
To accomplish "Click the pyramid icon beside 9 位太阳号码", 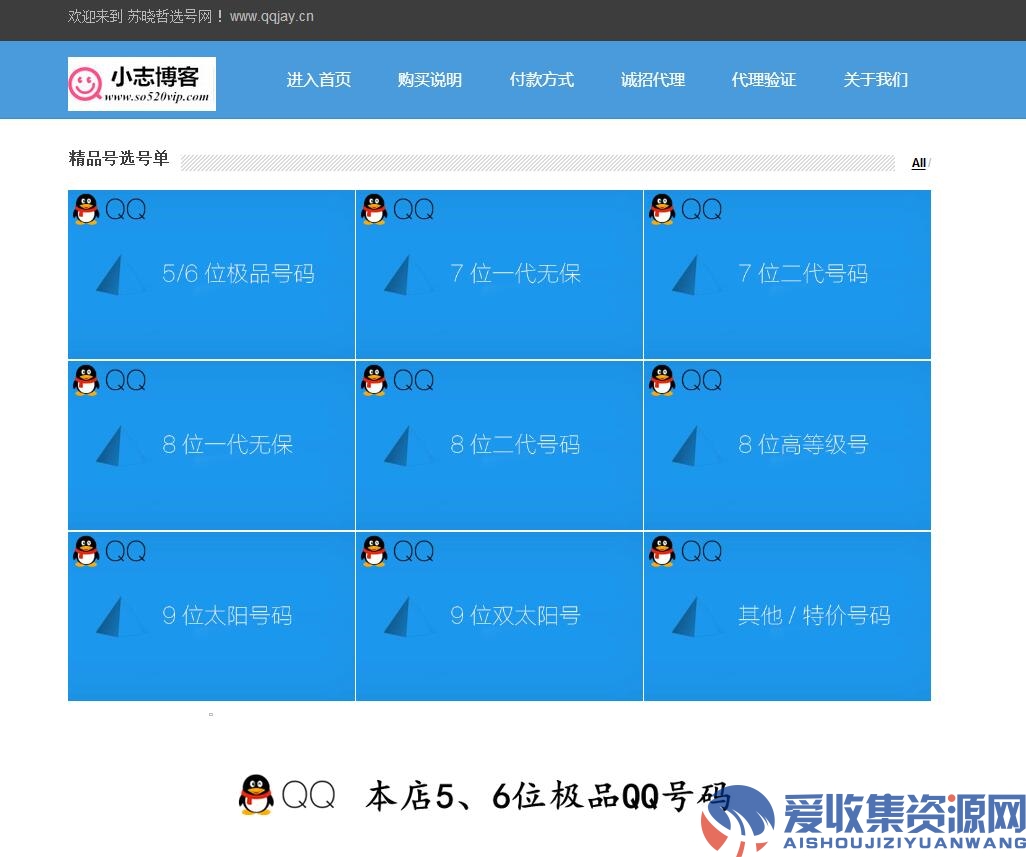I will point(120,616).
